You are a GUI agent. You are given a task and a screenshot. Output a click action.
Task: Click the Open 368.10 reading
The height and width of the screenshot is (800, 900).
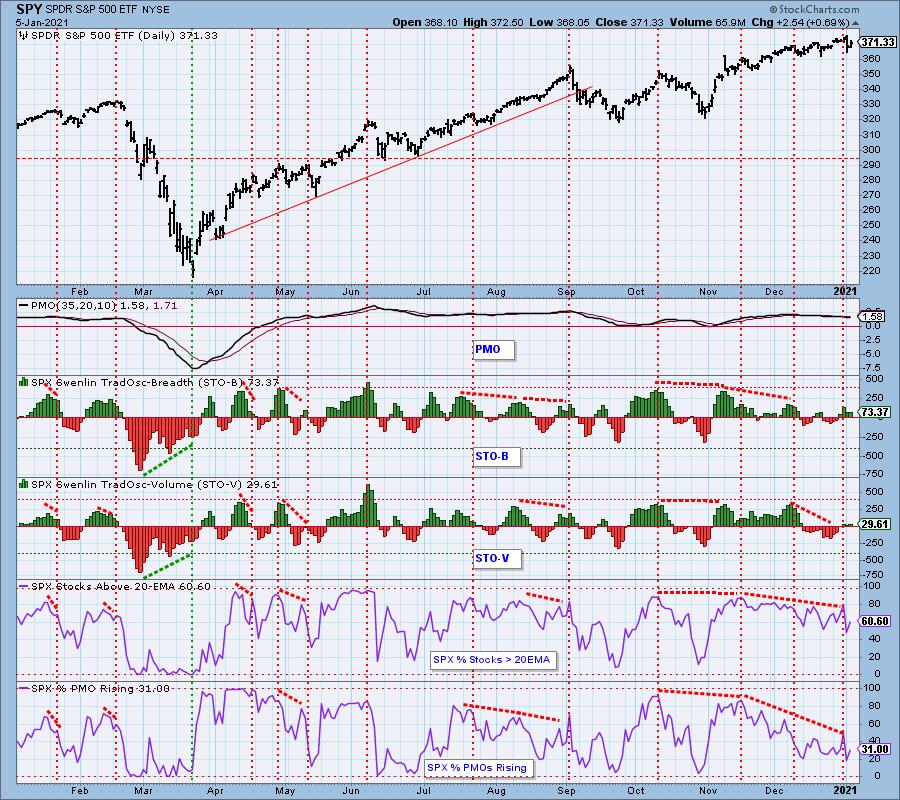[x=425, y=22]
